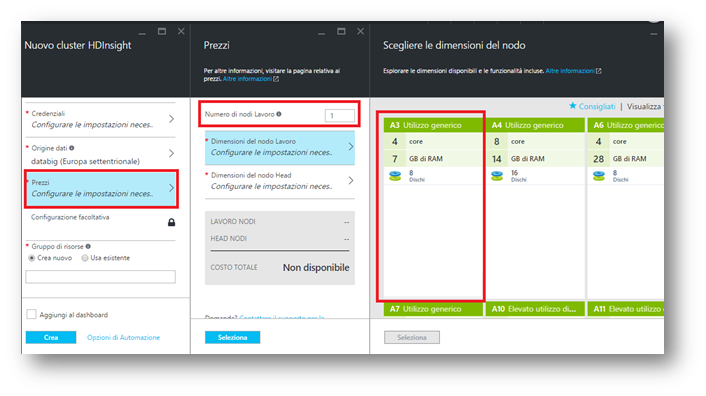Click '8 core' on A4 card
The image size is (706, 396).
click(x=535, y=141)
